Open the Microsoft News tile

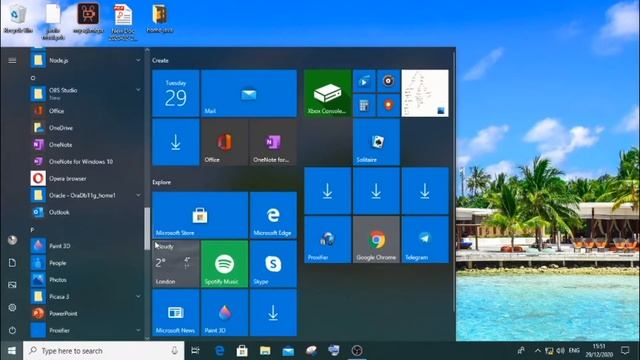click(x=176, y=313)
